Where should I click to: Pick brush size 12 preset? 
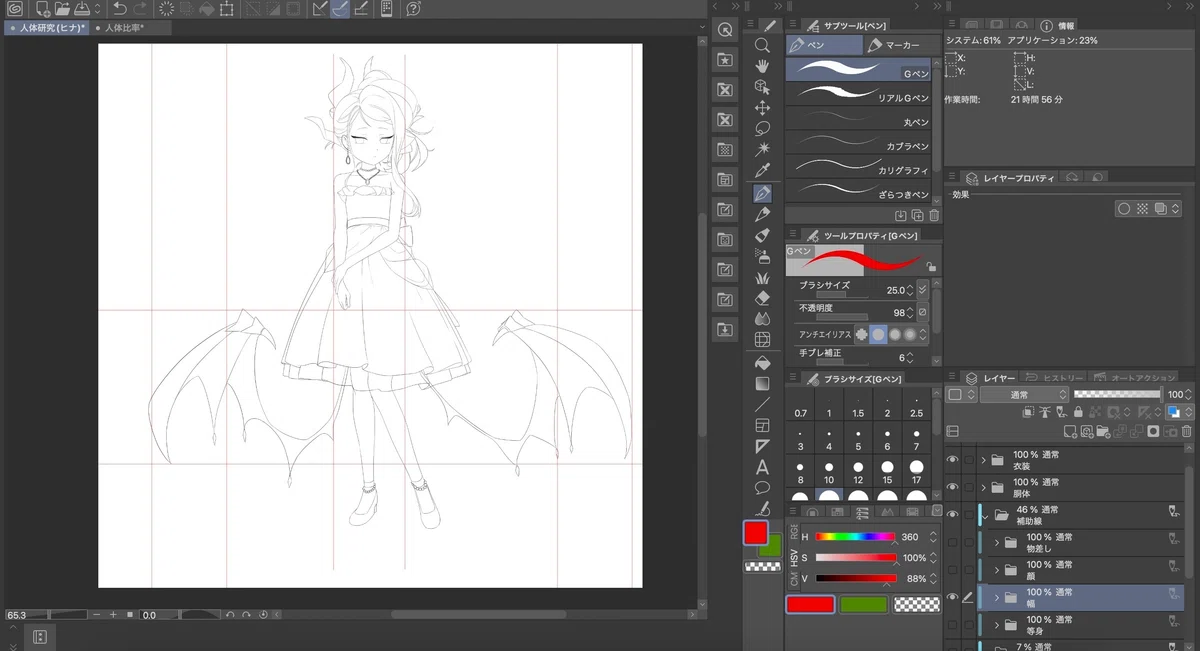coord(858,473)
